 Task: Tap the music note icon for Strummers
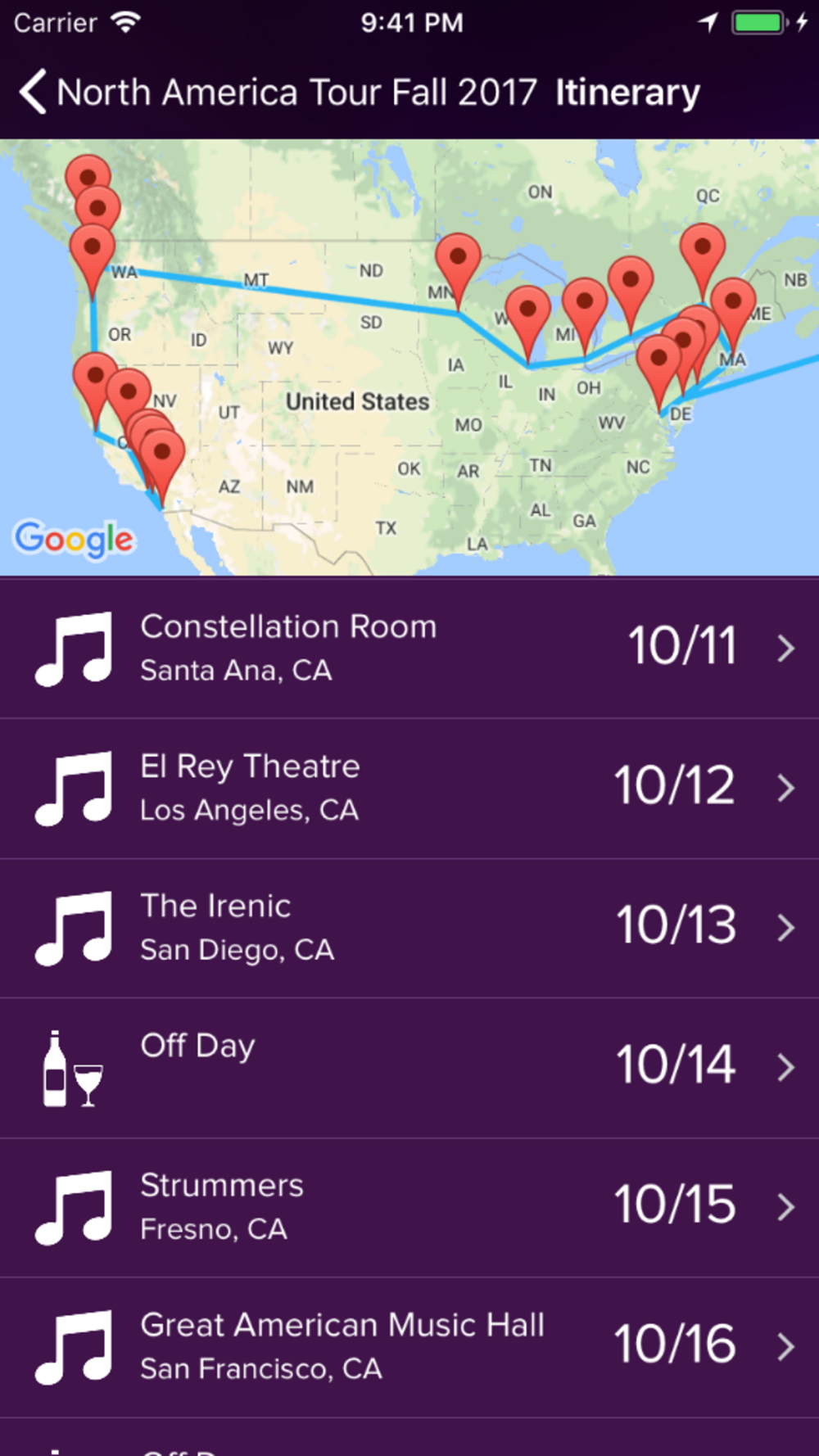[74, 1208]
